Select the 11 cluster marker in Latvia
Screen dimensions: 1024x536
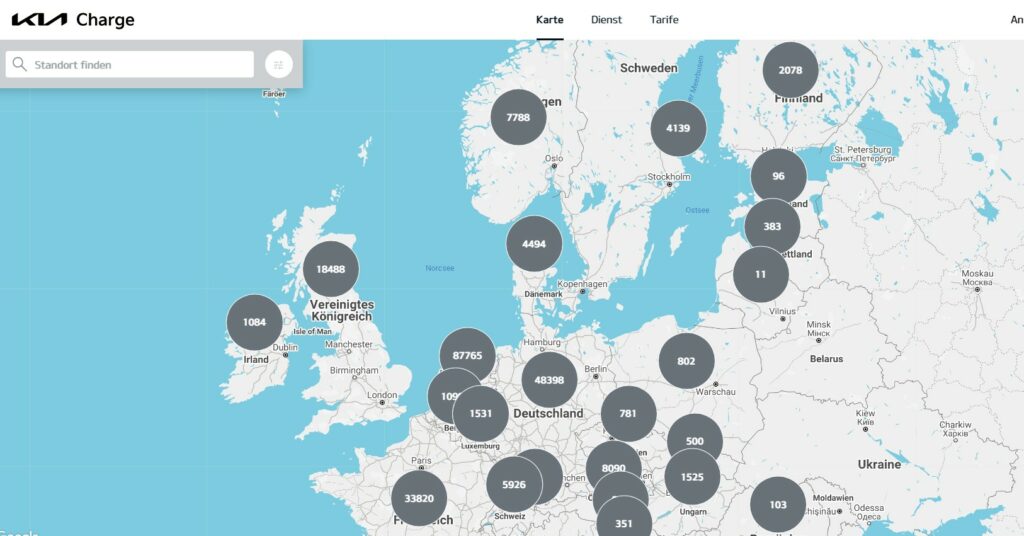(x=761, y=274)
